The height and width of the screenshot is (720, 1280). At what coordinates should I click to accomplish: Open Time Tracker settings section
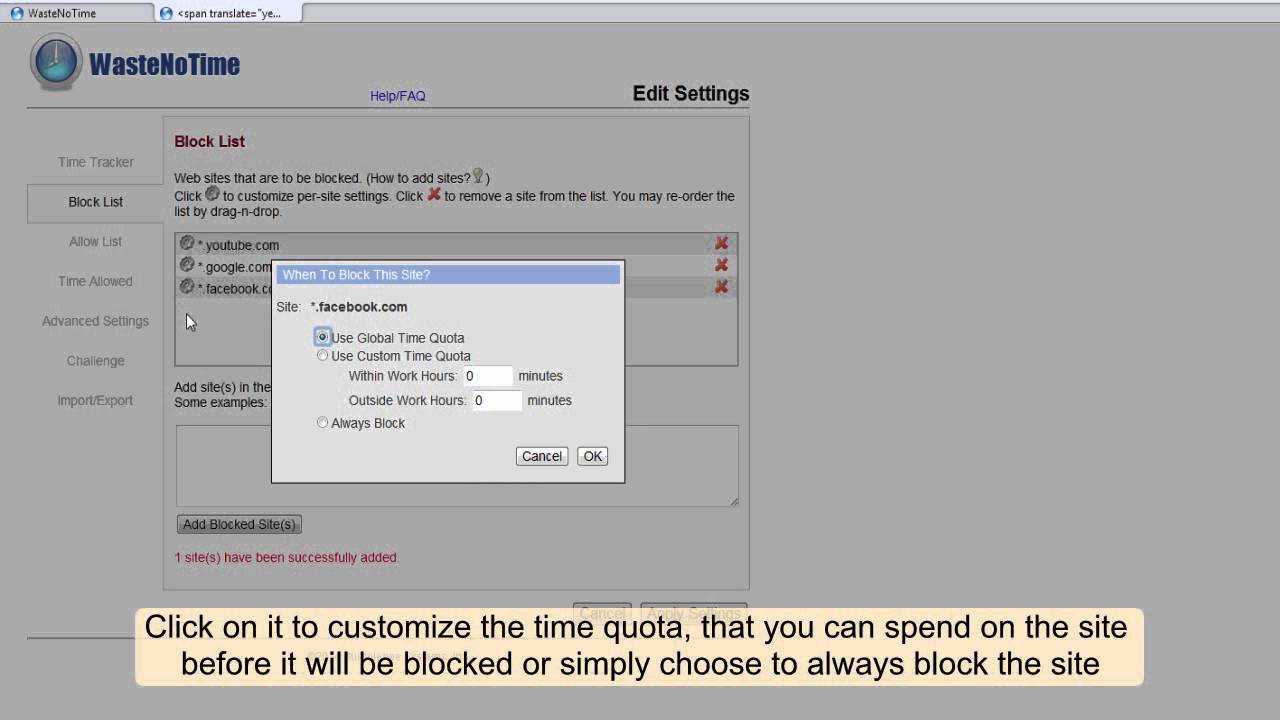point(95,162)
